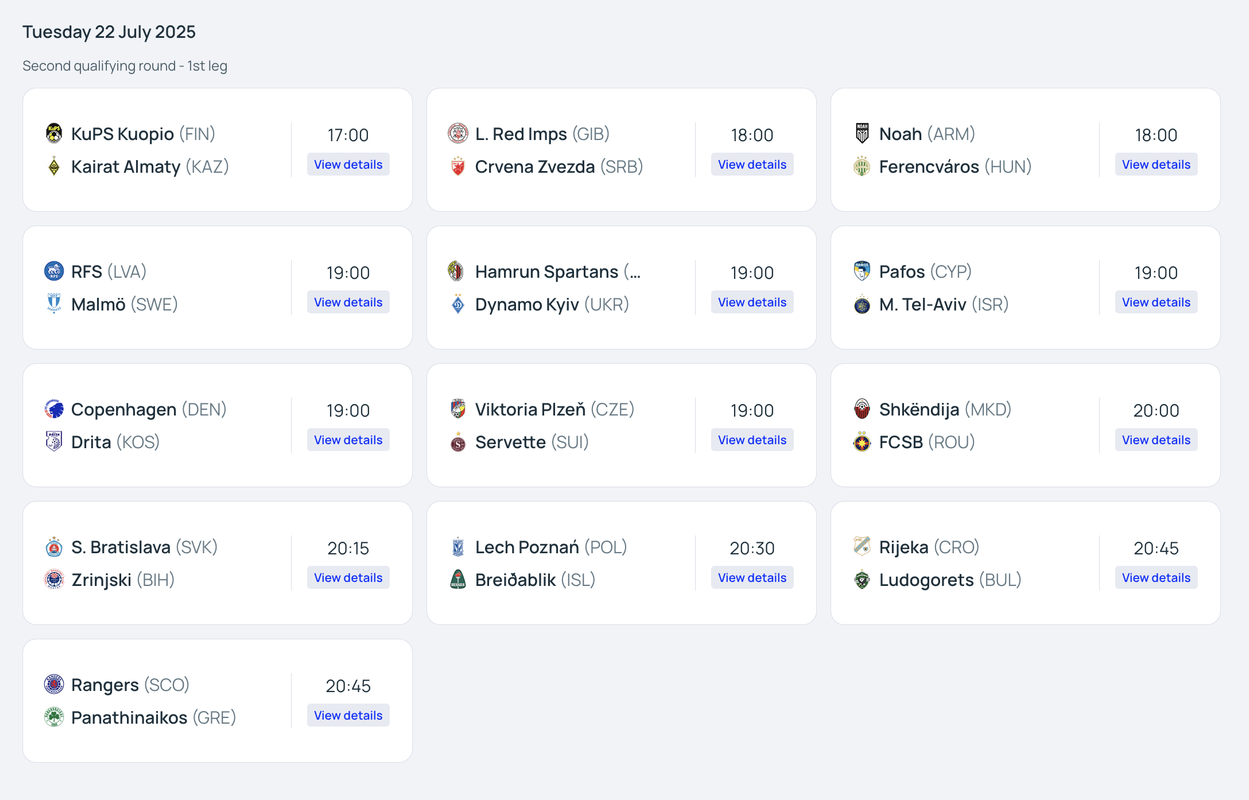This screenshot has height=800, width=1249.
Task: View details for Noah vs Ferencváros
Action: [1156, 164]
